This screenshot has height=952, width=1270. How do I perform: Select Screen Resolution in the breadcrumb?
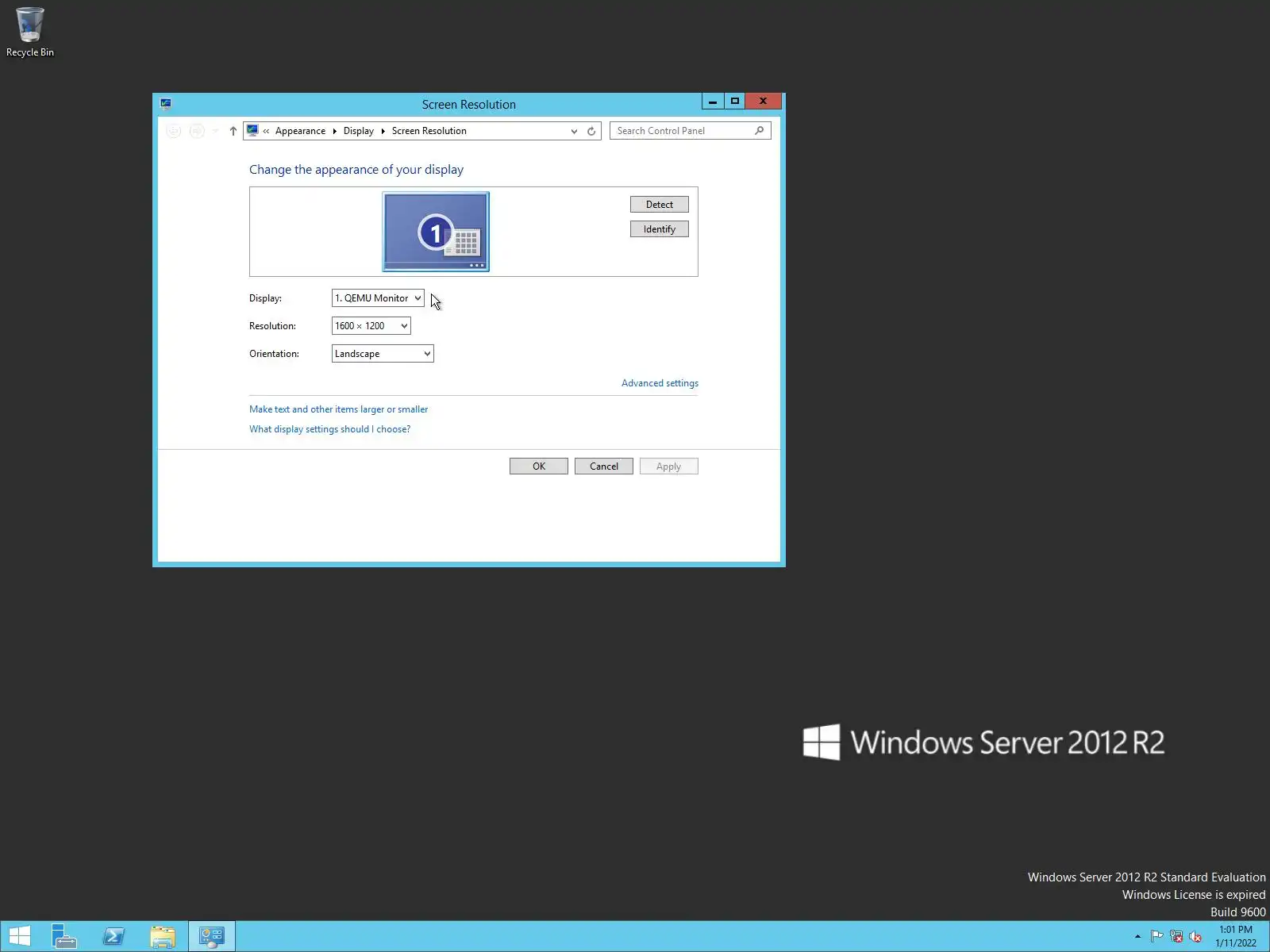(429, 131)
